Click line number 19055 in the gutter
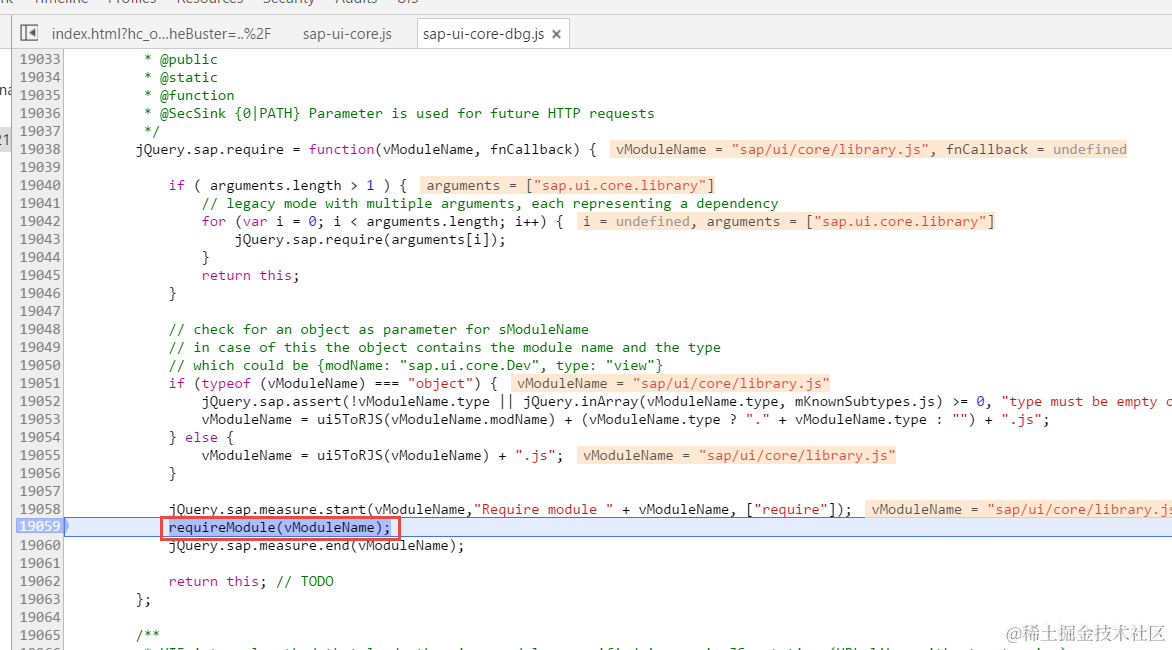 coord(40,455)
